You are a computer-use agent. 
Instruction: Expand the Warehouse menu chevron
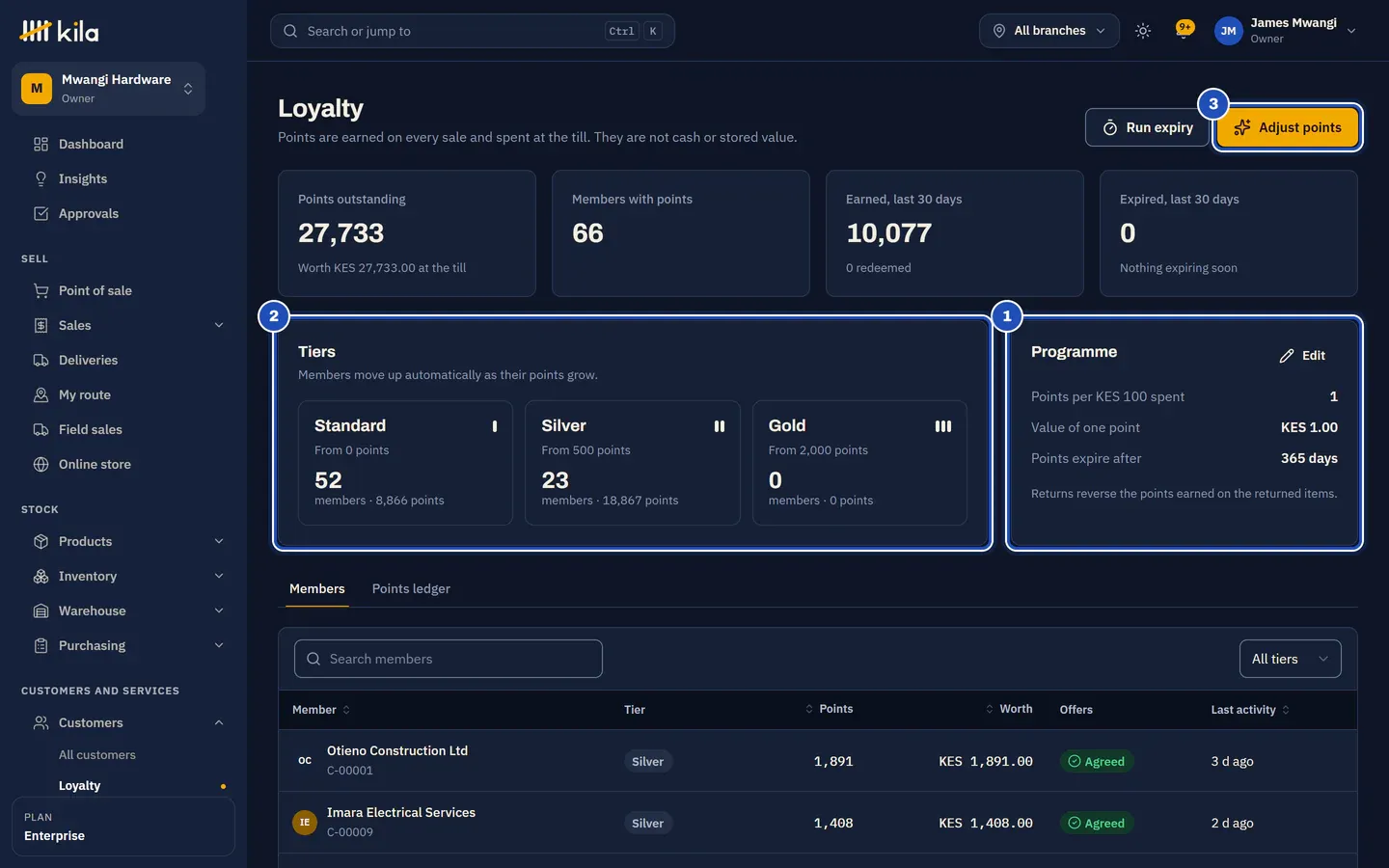coord(219,610)
